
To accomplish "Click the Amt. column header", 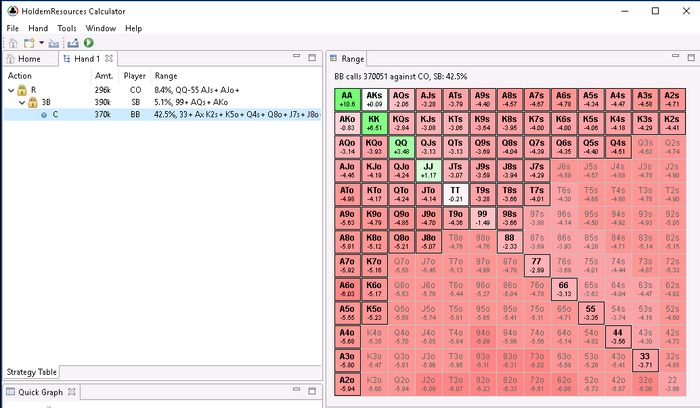I will (x=105, y=76).
